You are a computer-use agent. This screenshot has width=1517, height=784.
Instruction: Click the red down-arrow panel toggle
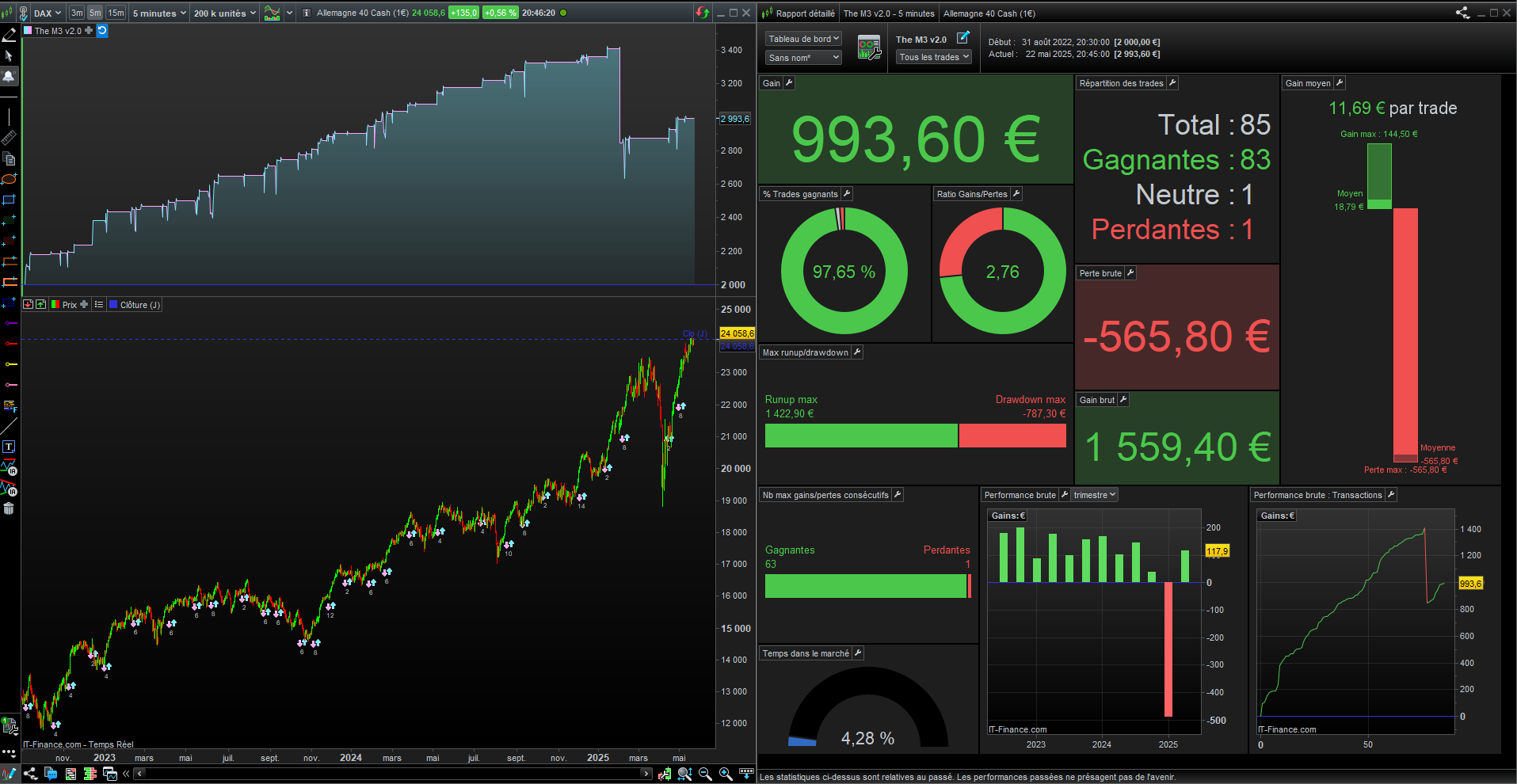tap(29, 304)
